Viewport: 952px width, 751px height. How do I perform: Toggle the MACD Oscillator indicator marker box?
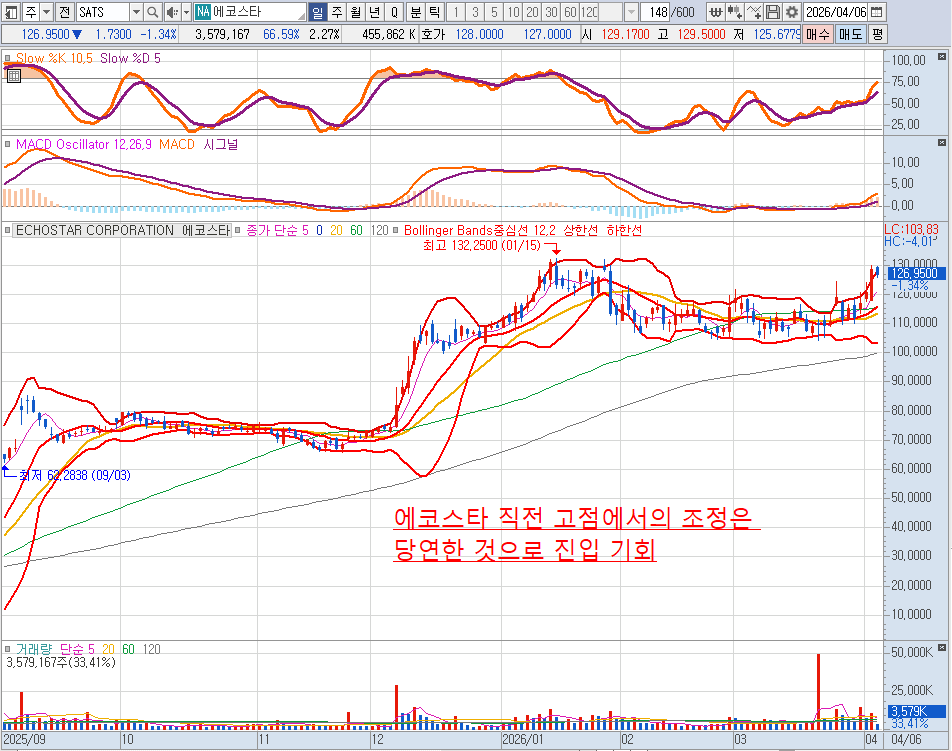[9, 145]
